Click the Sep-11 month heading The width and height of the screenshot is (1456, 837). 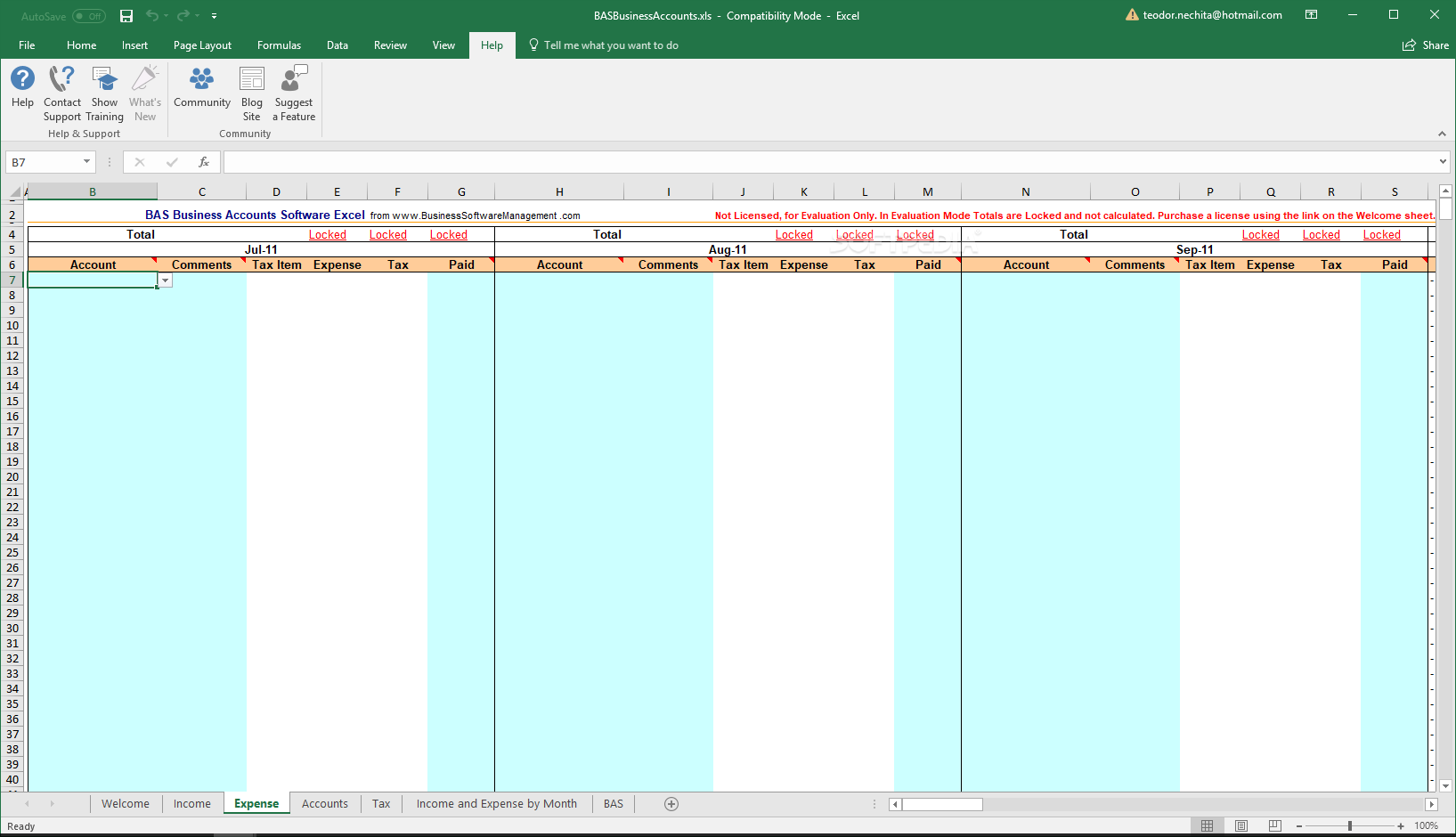pos(1194,250)
